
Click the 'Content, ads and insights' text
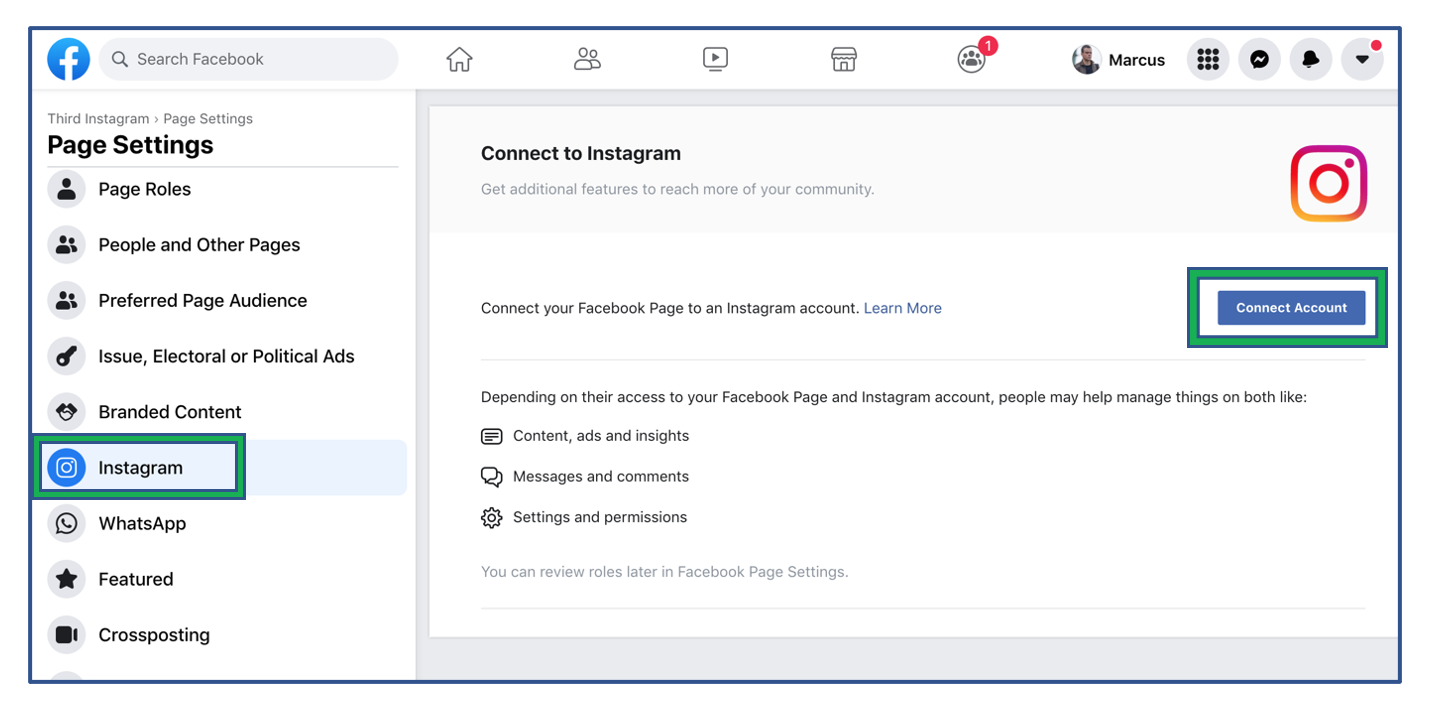pyautogui.click(x=601, y=436)
